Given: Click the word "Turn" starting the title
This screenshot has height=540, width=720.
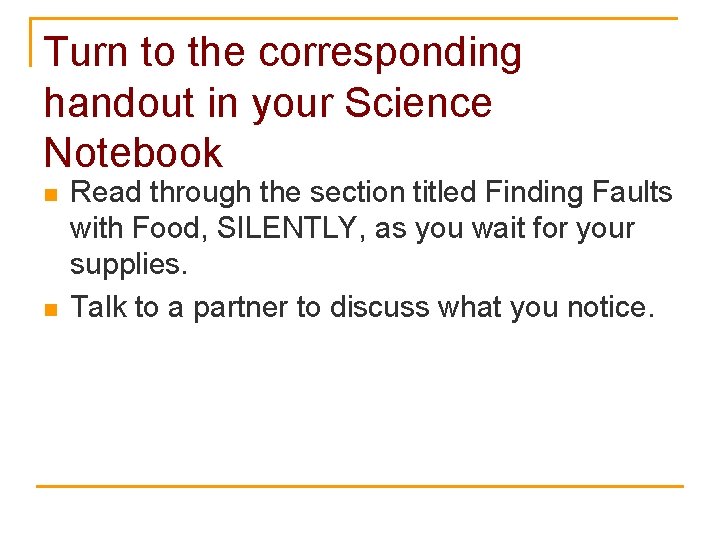Looking at the screenshot, I should (x=86, y=51).
